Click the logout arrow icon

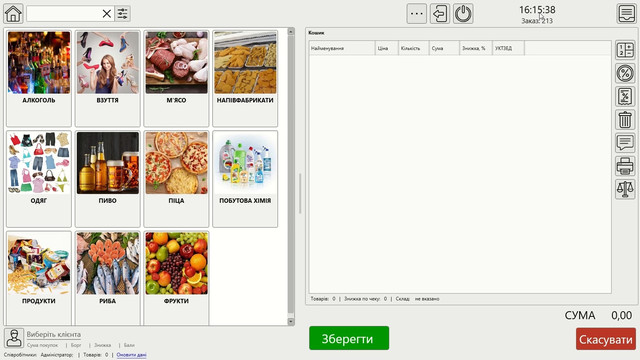440,14
